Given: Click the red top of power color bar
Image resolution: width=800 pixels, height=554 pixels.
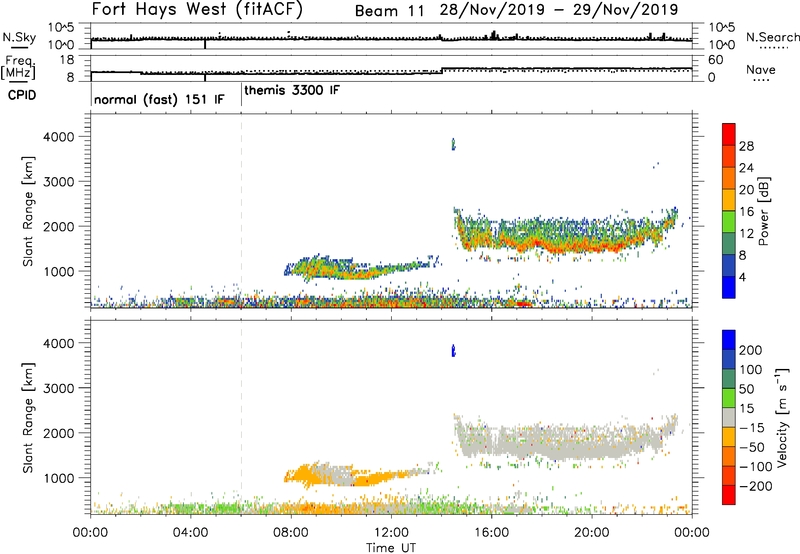Looking at the screenshot, I should [x=729, y=134].
